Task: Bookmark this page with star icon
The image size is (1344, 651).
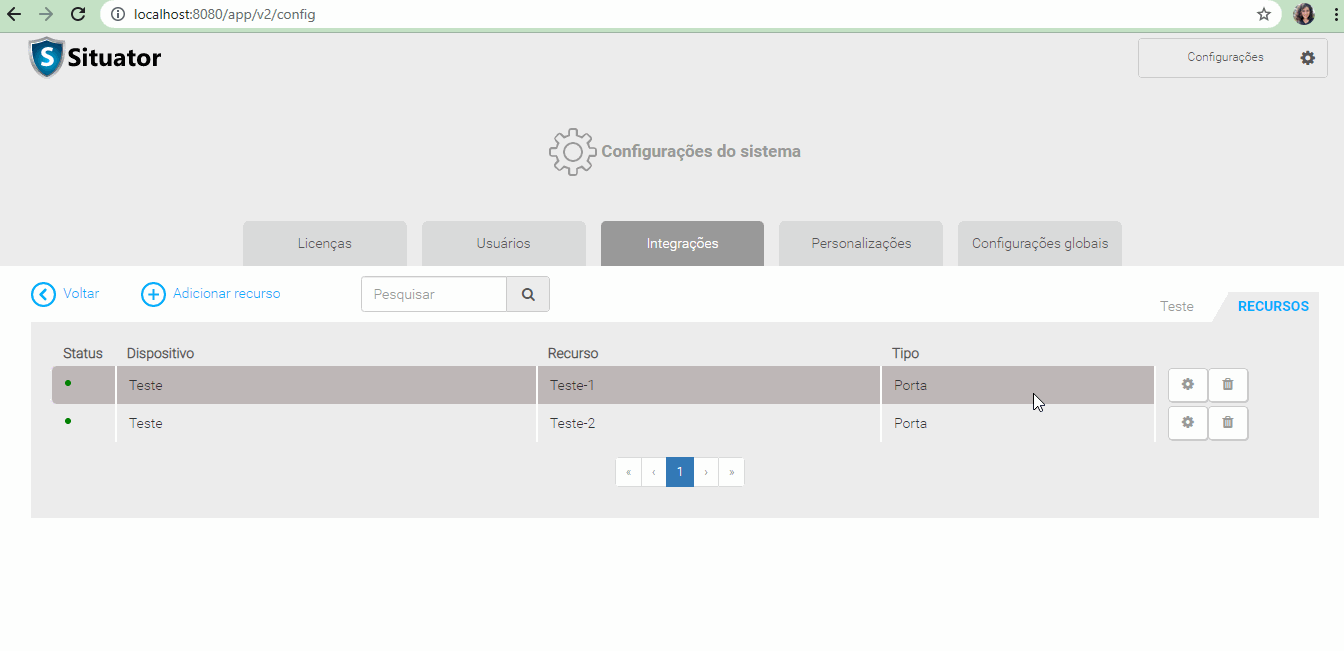Action: pyautogui.click(x=1264, y=14)
